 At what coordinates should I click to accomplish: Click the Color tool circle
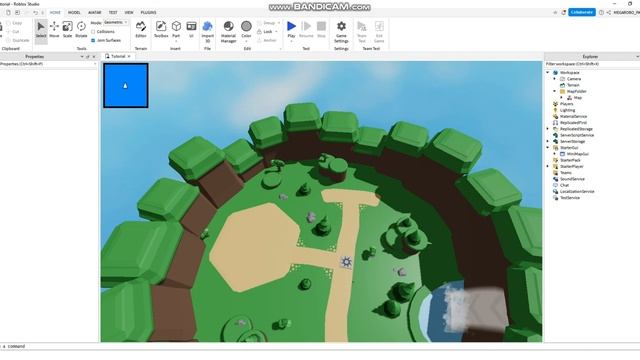tap(246, 27)
